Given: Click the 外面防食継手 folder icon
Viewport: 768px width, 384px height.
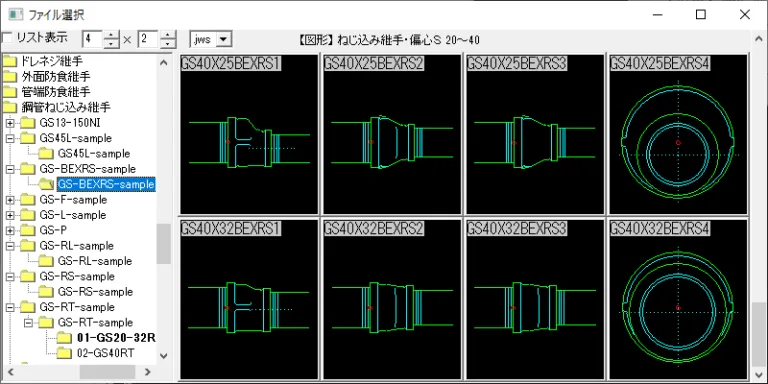Looking at the screenshot, I should [9, 76].
